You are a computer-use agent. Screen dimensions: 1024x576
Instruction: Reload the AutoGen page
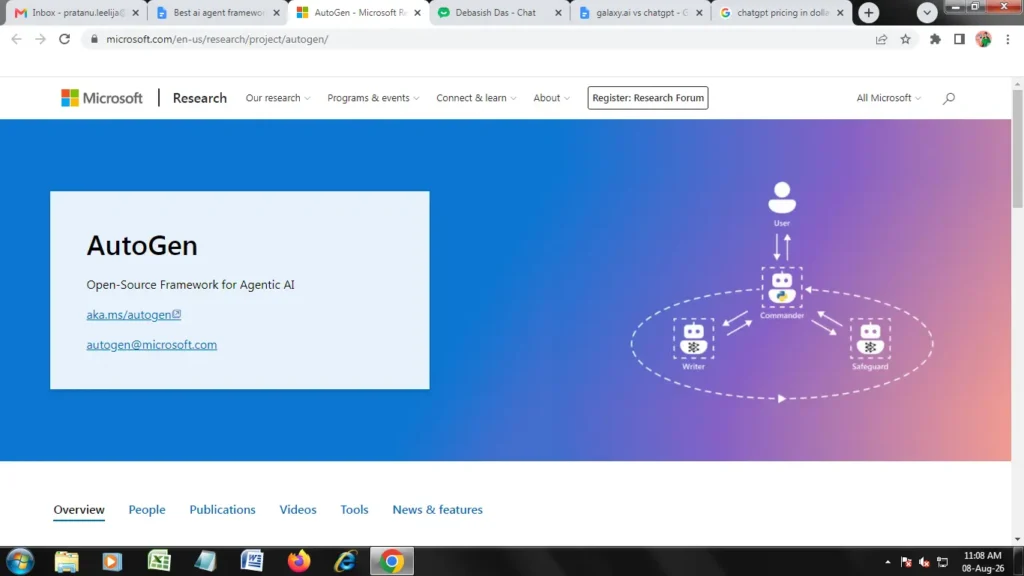point(64,39)
